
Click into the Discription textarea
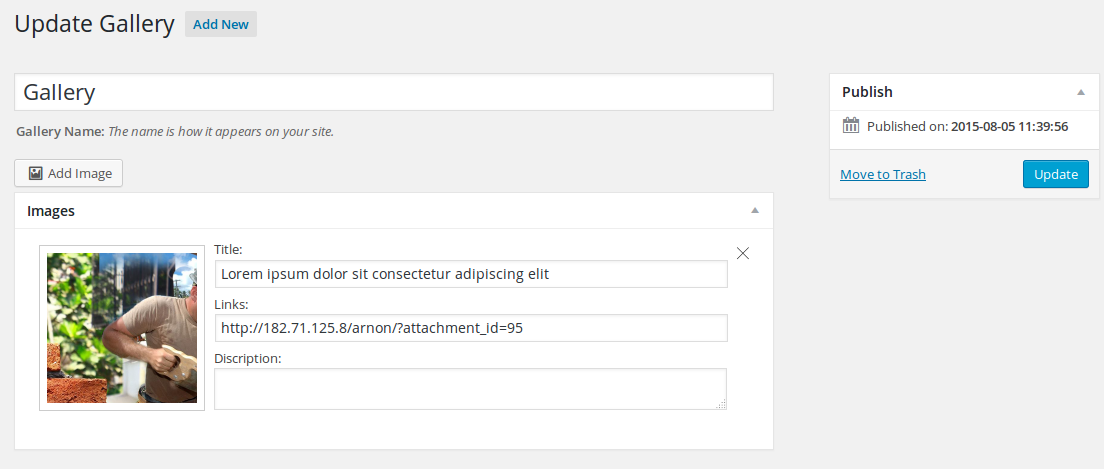point(470,389)
